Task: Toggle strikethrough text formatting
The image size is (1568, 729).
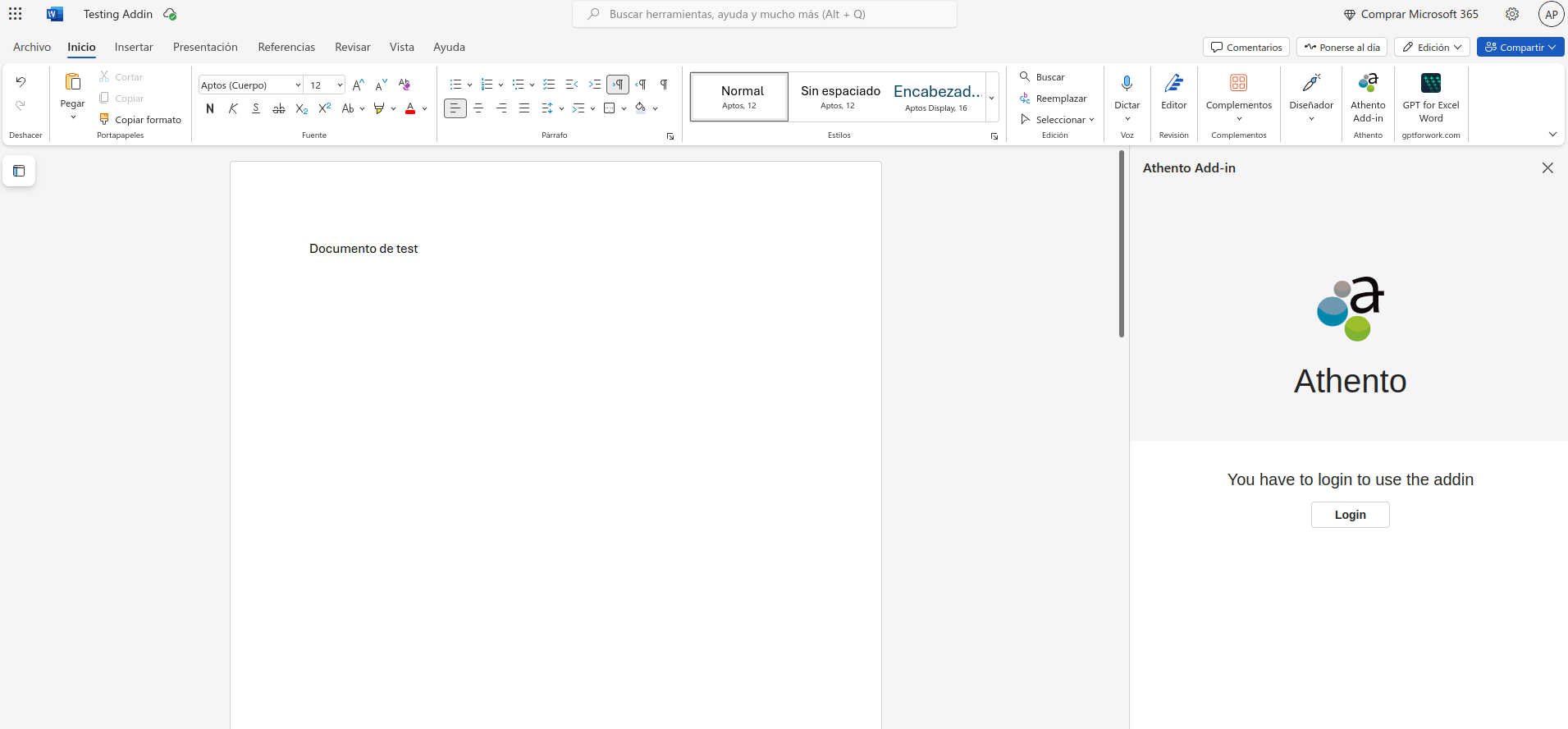Action: click(279, 108)
